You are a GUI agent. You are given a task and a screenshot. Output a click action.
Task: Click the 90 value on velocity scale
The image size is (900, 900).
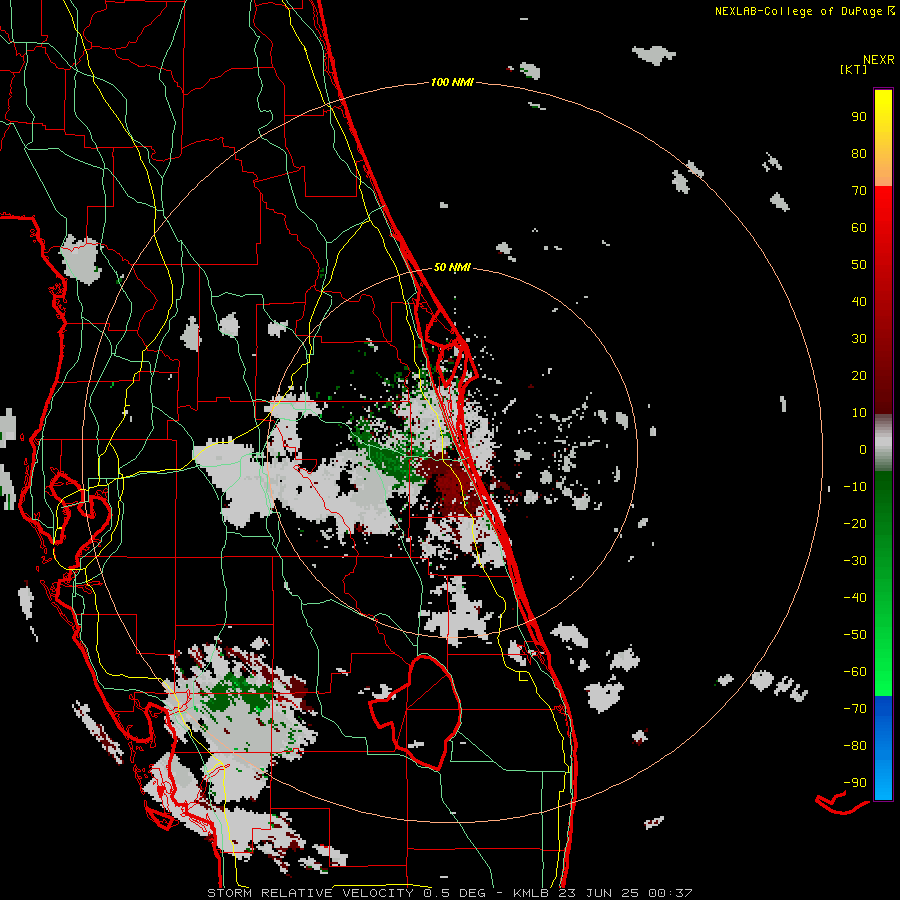(x=859, y=117)
